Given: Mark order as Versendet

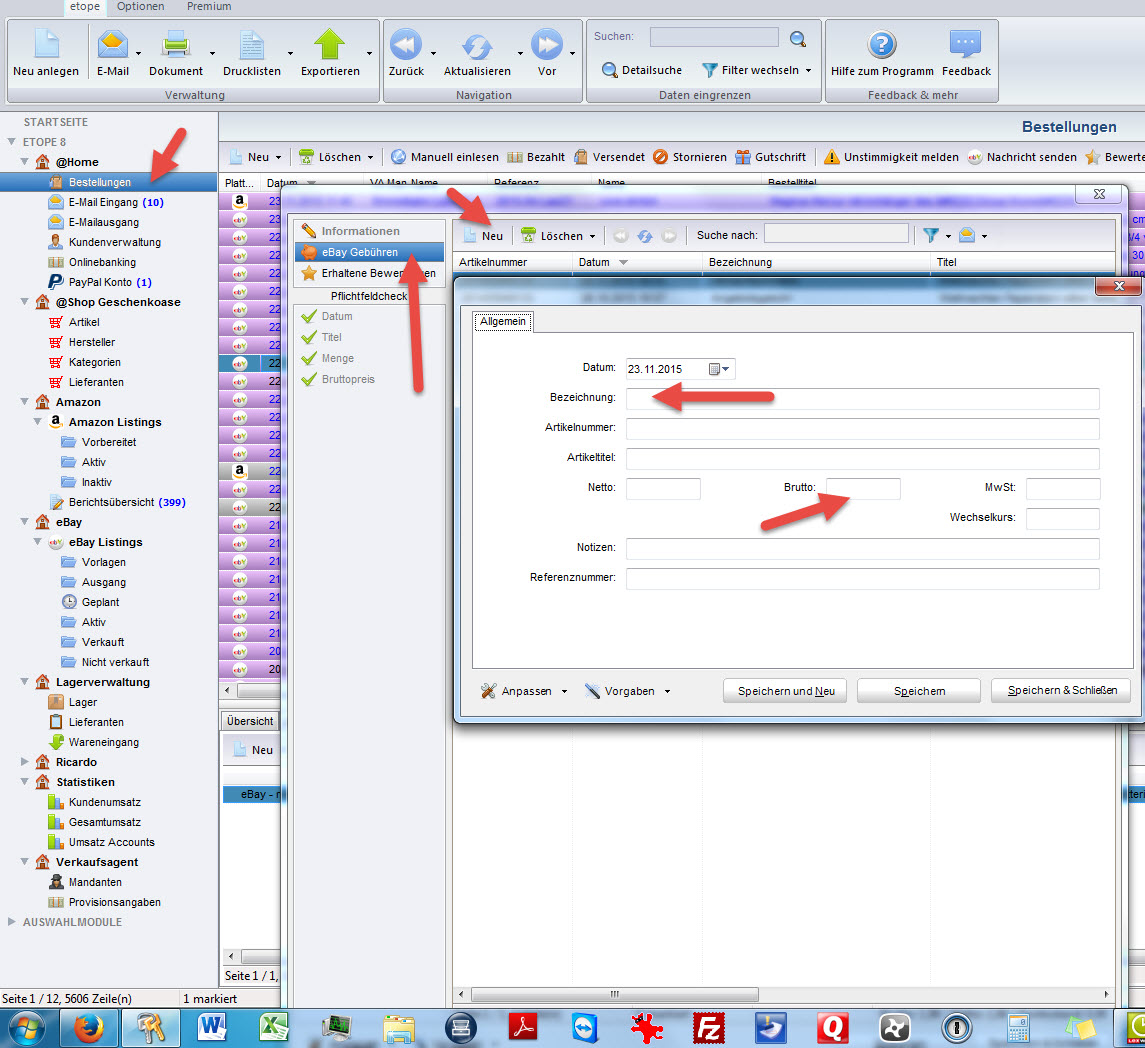Looking at the screenshot, I should (x=610, y=157).
